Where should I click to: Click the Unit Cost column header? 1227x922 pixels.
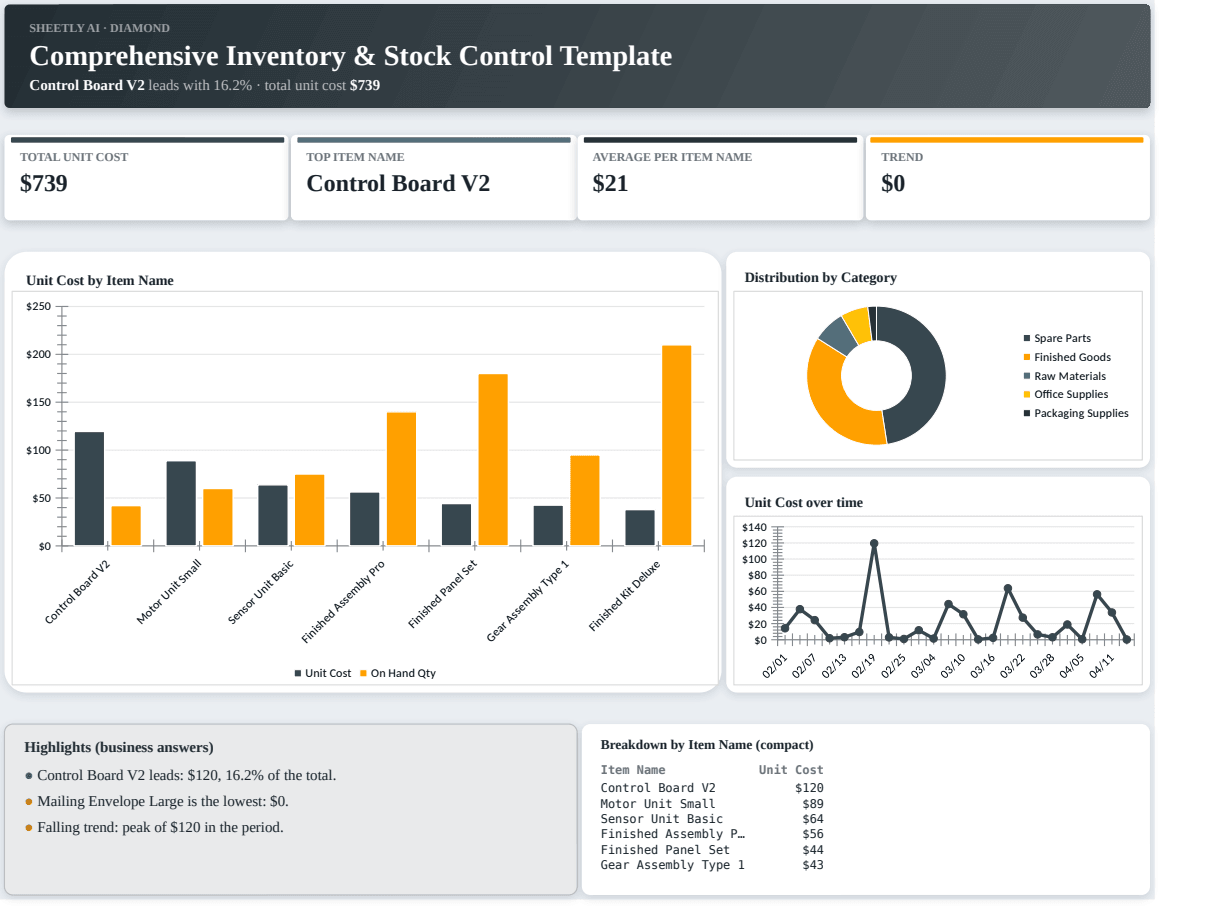point(791,770)
